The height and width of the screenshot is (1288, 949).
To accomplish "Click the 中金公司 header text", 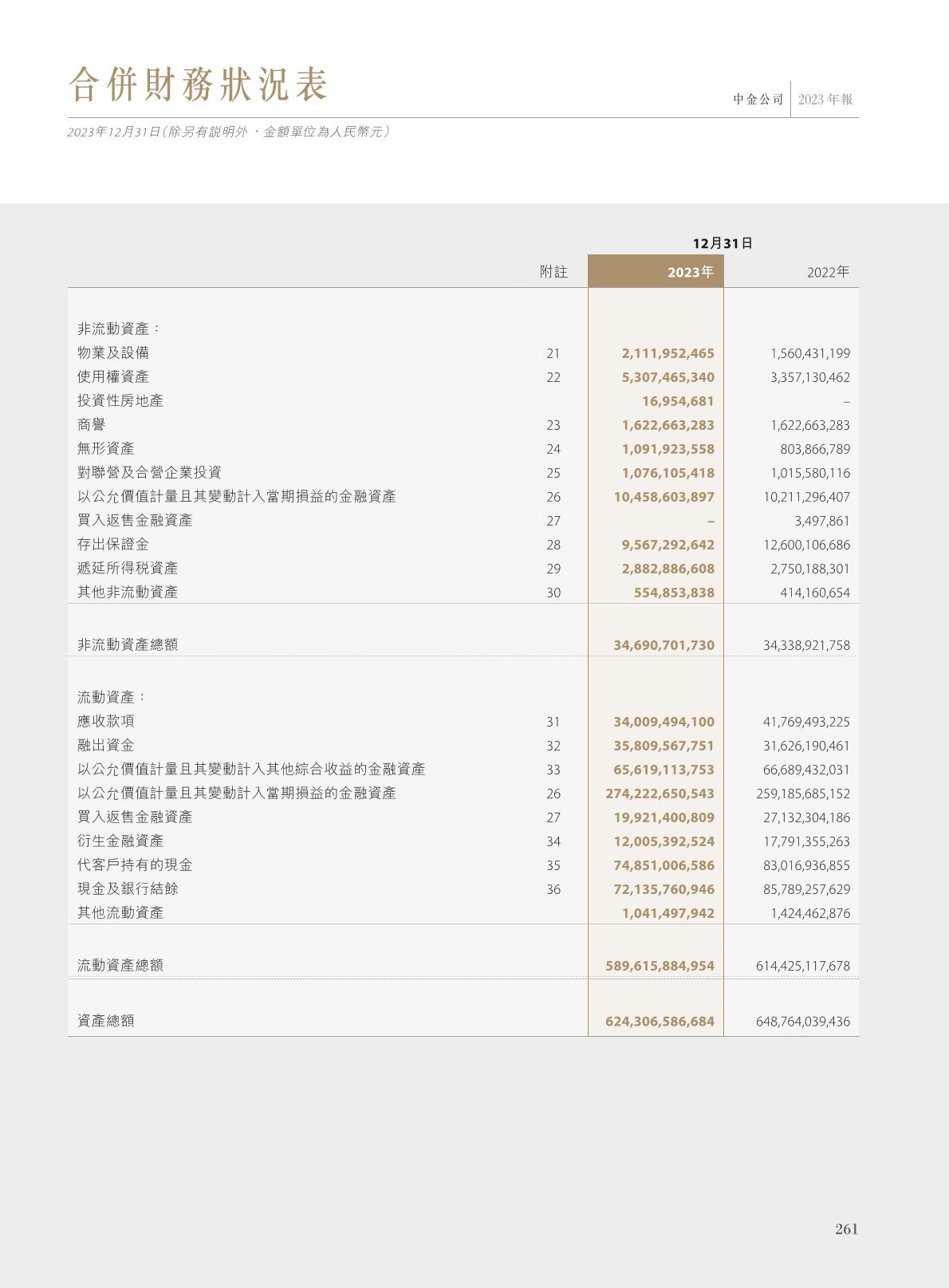I will point(758,100).
